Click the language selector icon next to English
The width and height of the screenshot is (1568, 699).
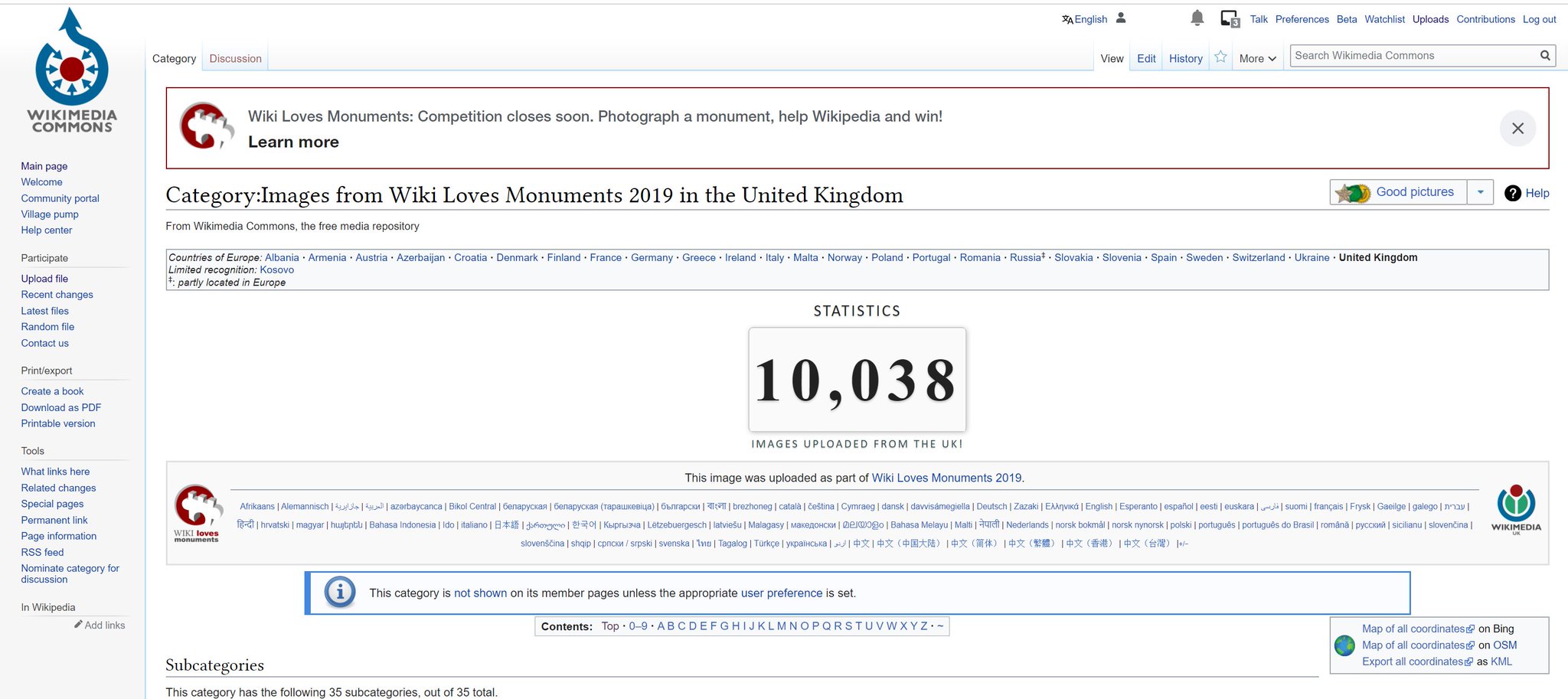(1067, 19)
